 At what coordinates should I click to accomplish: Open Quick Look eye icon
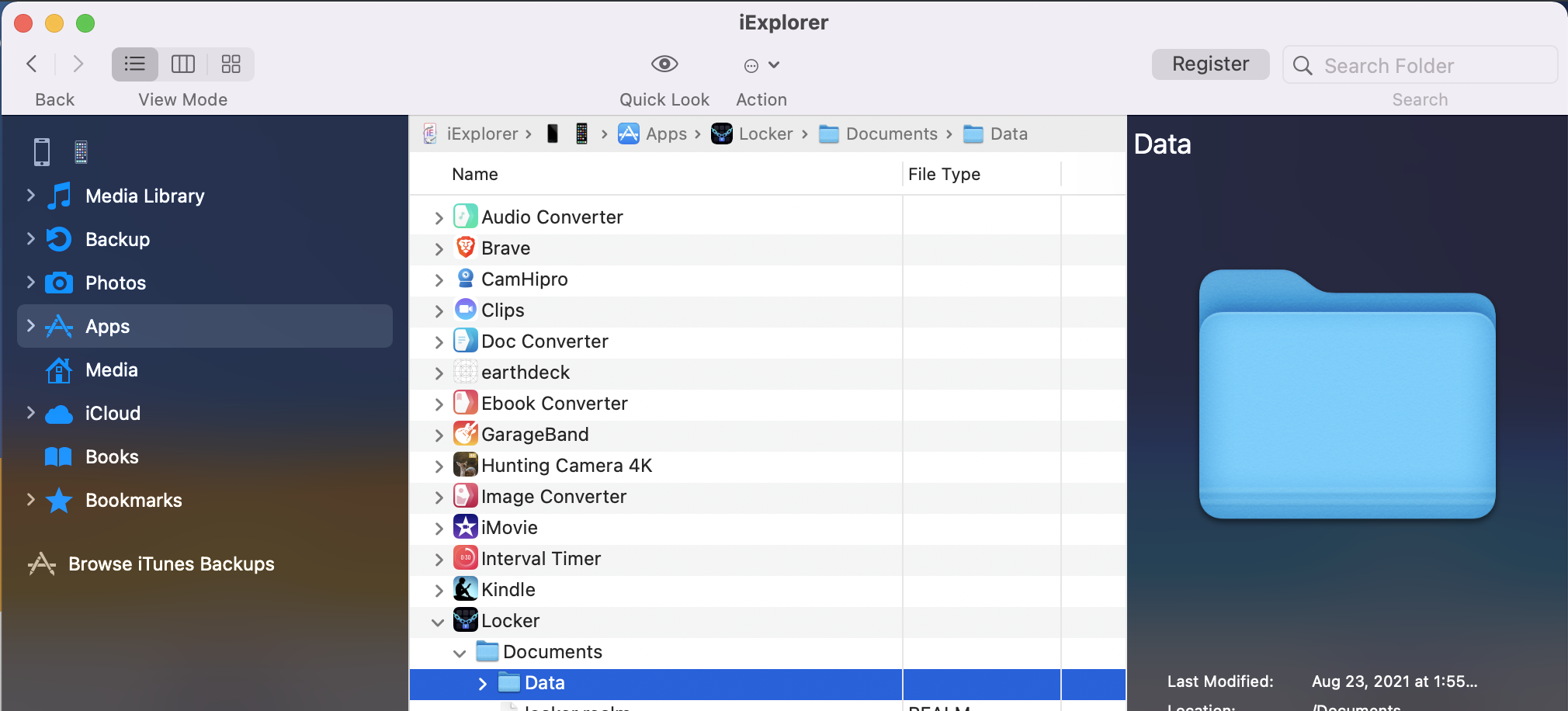(x=664, y=64)
